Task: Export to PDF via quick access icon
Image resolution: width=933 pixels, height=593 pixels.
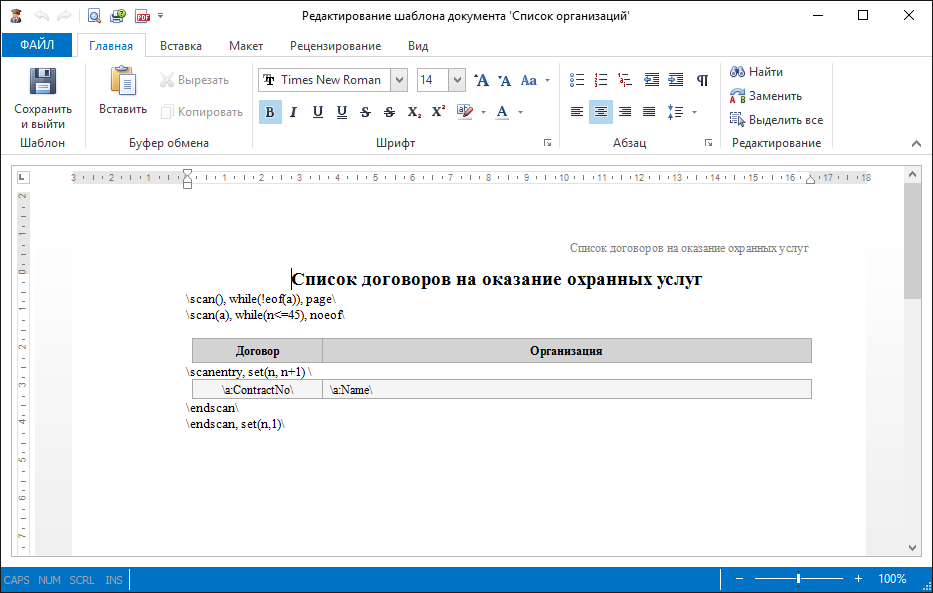Action: [x=142, y=16]
